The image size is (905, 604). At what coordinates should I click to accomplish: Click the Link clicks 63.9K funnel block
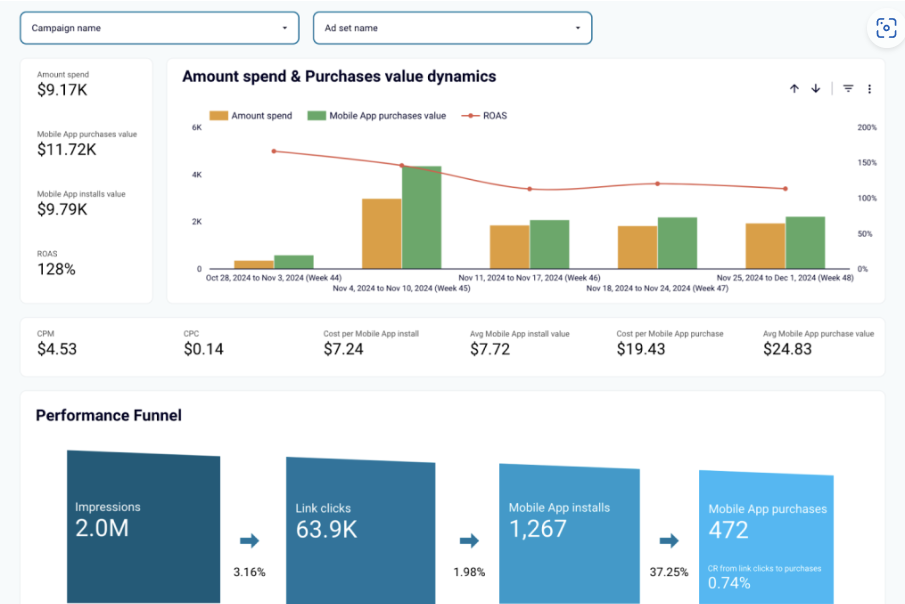361,530
